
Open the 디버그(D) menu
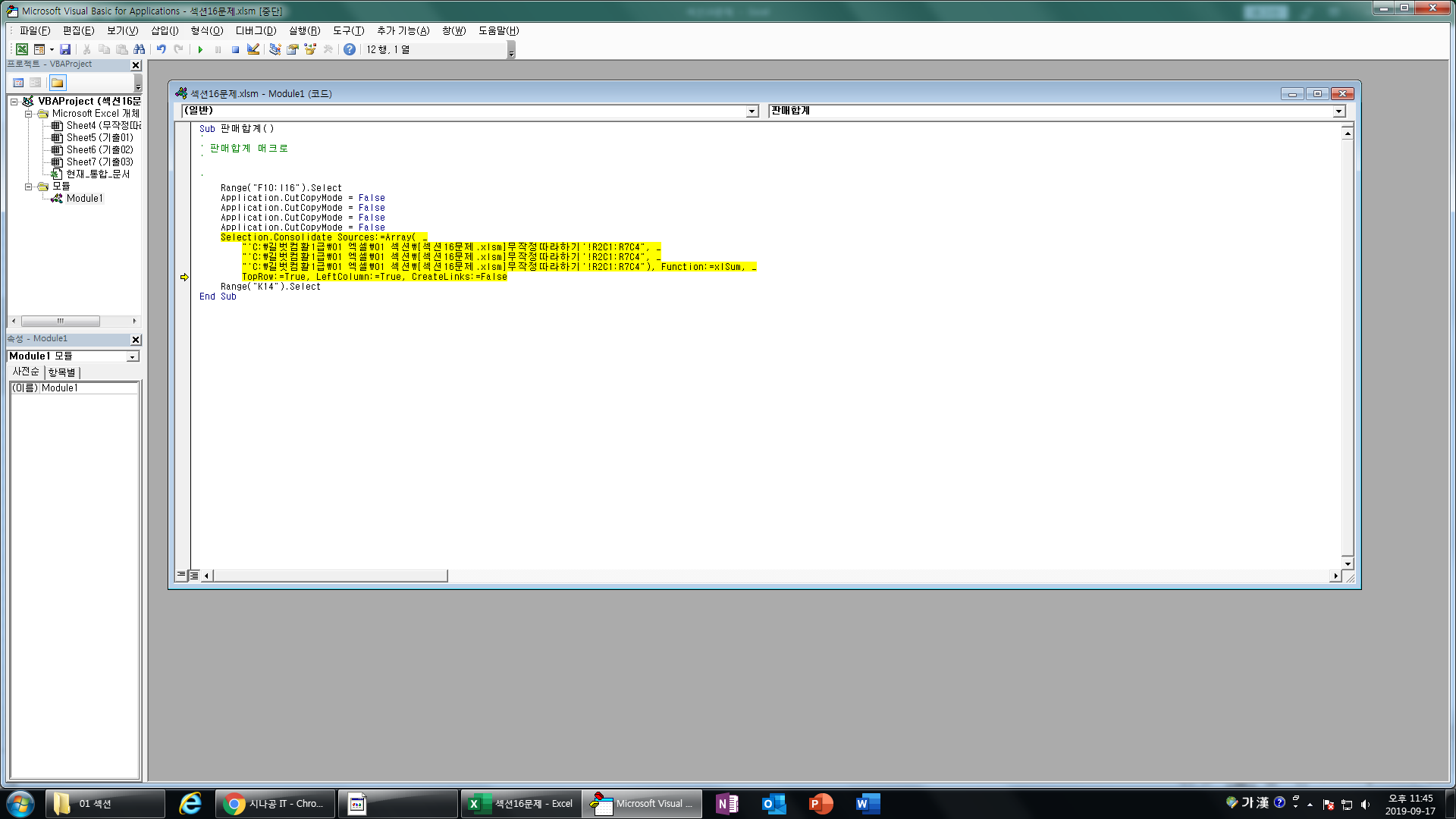[x=256, y=30]
